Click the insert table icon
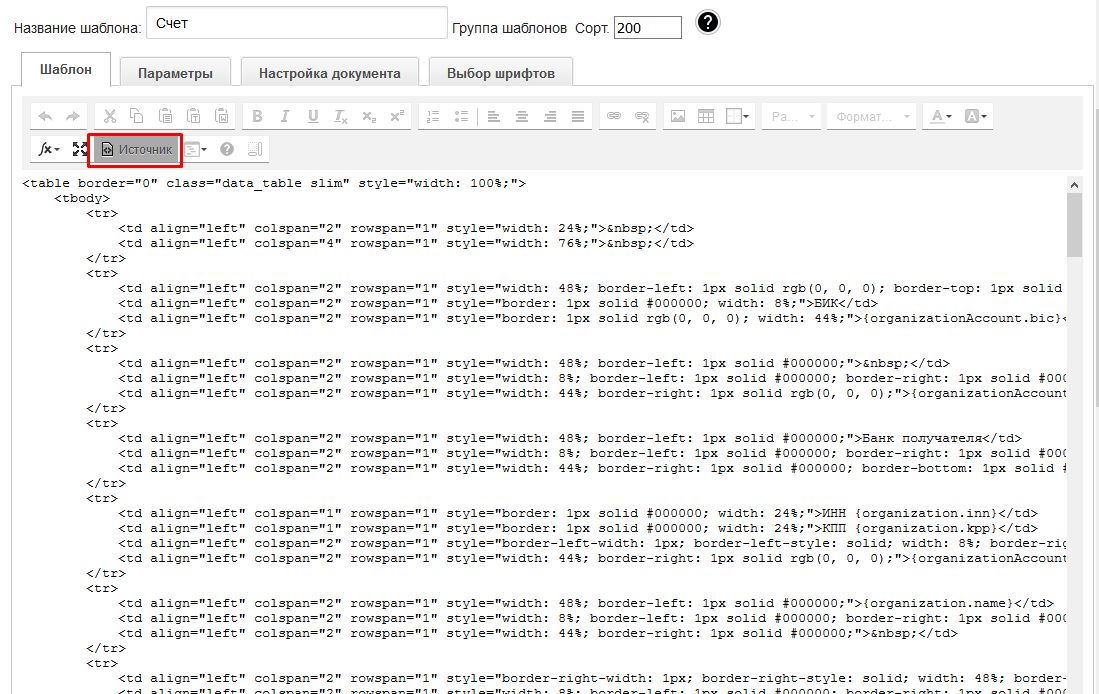Viewport: 1099px width, 694px height. 706,117
